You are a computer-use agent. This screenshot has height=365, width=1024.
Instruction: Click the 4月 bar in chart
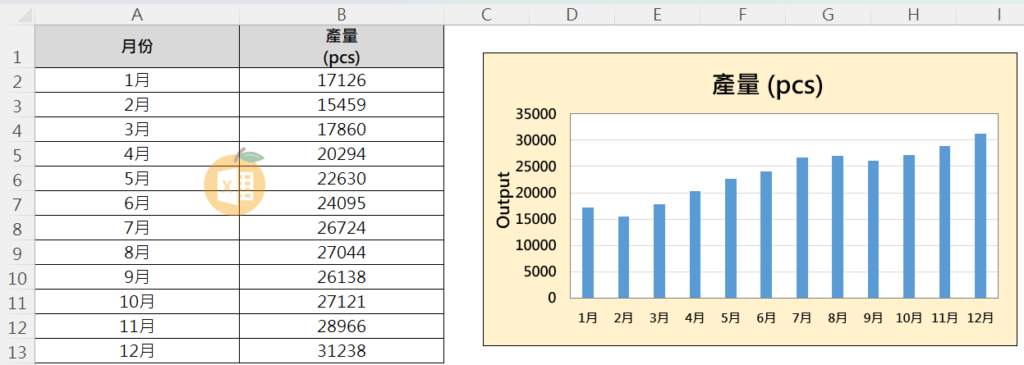click(x=695, y=245)
